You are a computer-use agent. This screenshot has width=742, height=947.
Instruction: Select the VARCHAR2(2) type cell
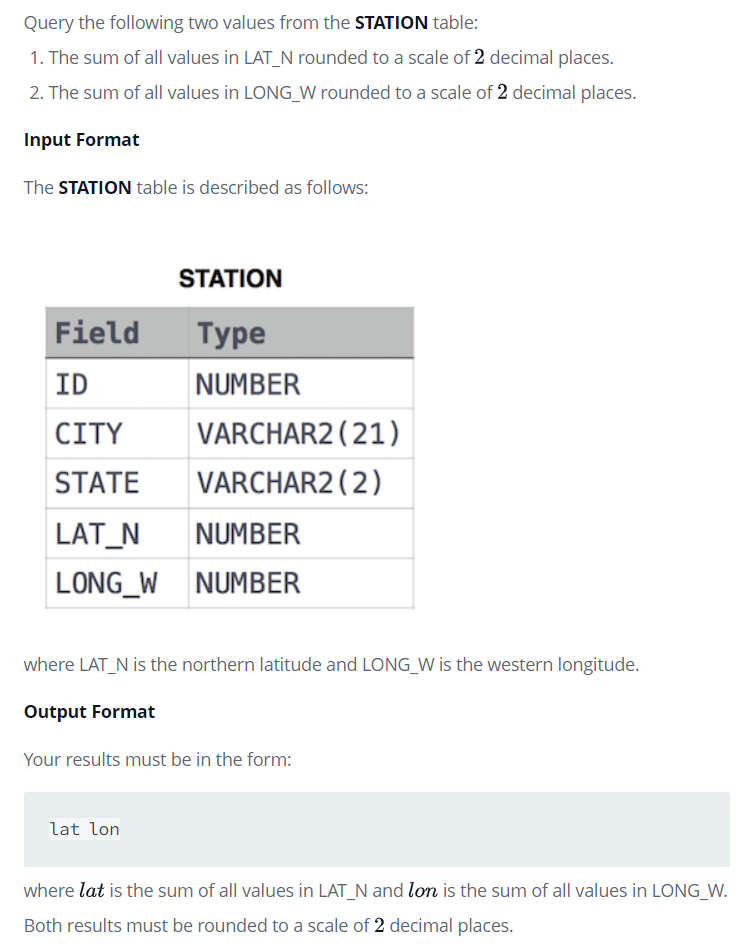pyautogui.click(x=301, y=483)
